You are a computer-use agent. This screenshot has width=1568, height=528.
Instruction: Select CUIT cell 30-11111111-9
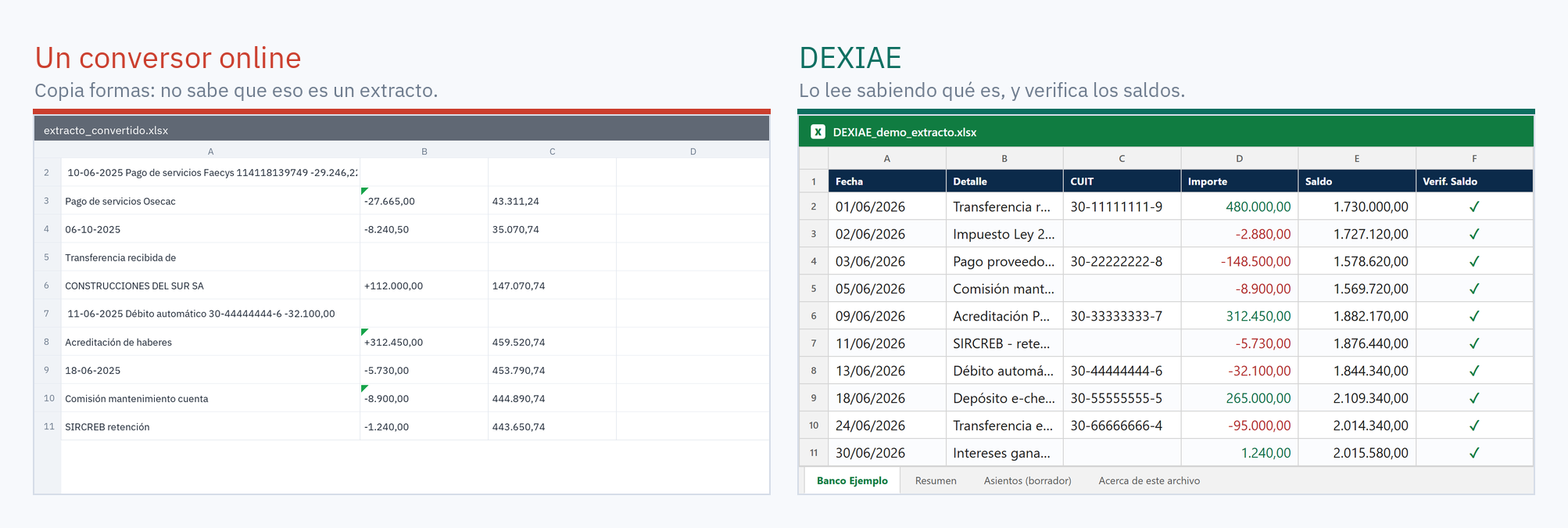click(1122, 207)
